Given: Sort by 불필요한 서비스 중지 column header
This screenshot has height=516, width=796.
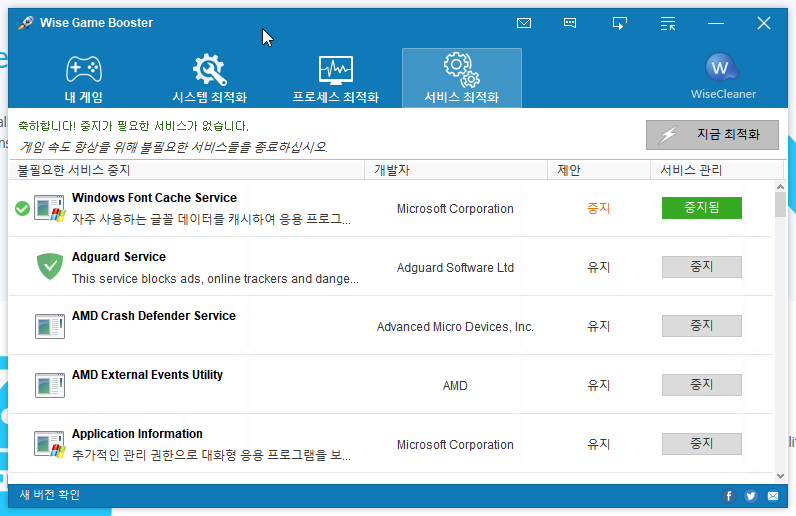Looking at the screenshot, I should click(187, 170).
